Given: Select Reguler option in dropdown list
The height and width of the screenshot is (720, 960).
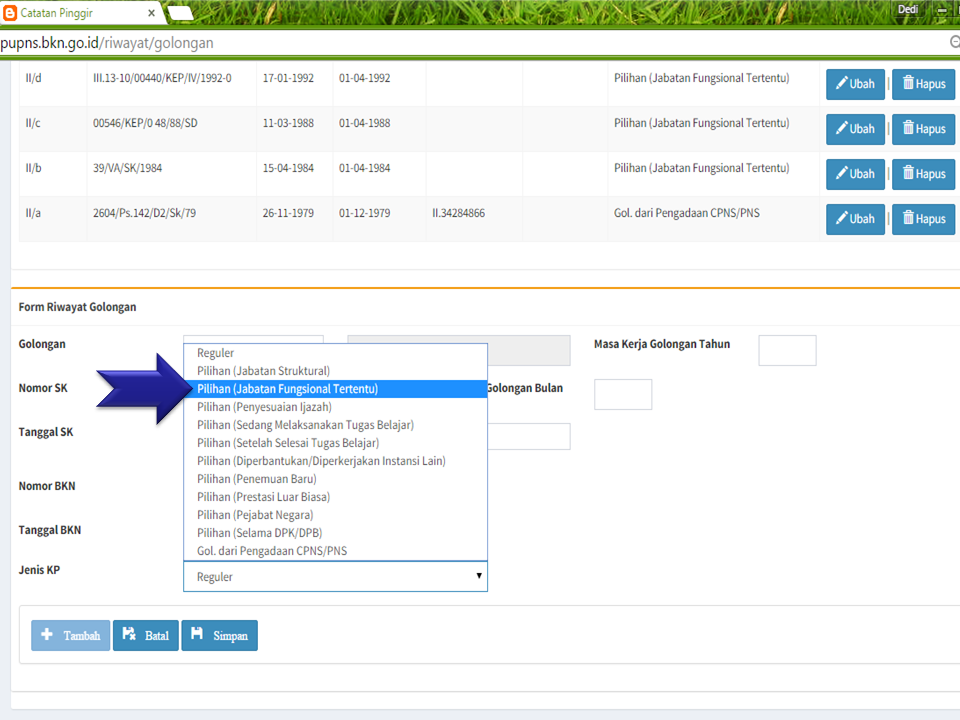Looking at the screenshot, I should pyautogui.click(x=336, y=353).
